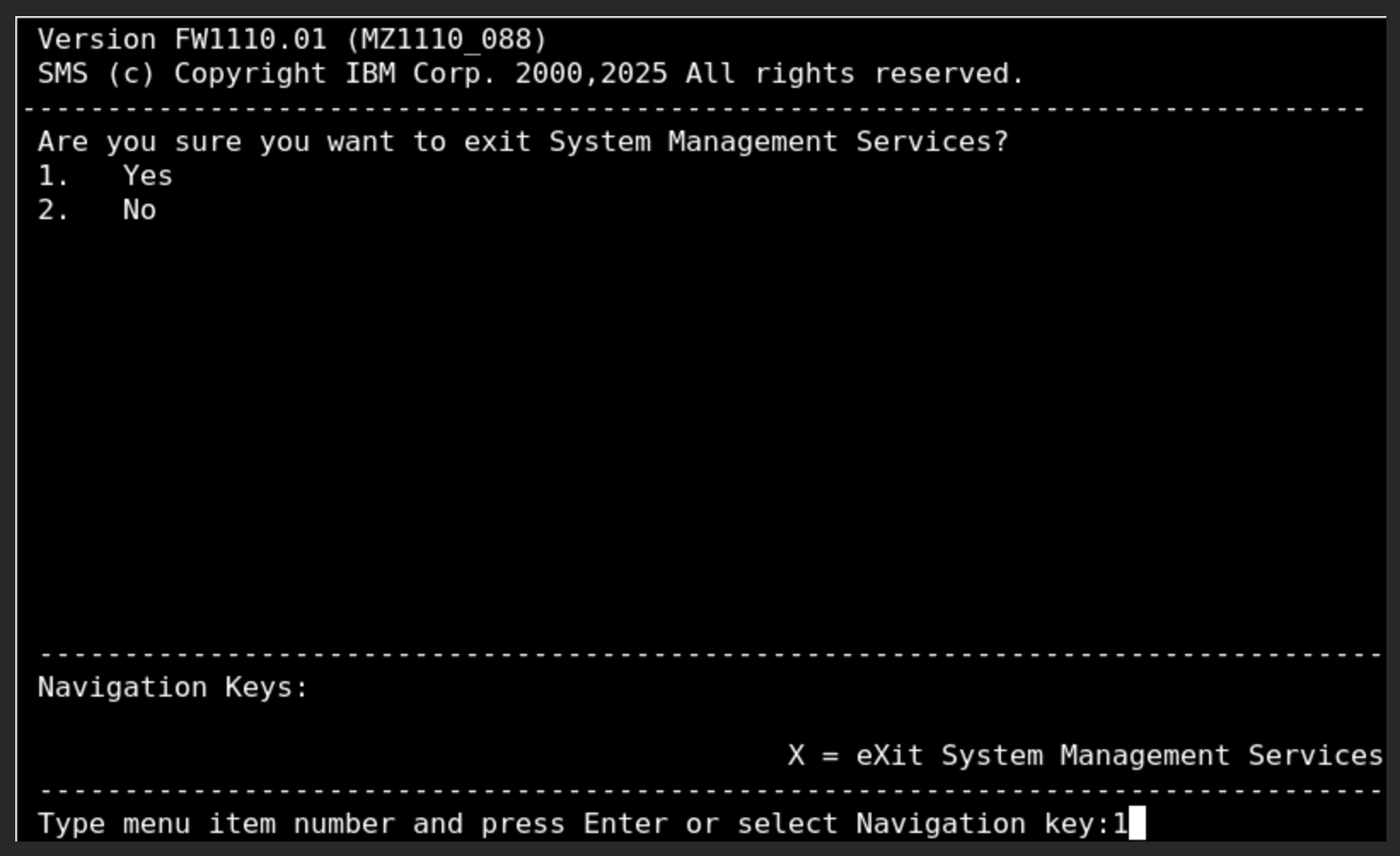Click the dashed separator above Navigation Keys
This screenshot has height=856, width=1400.
click(x=710, y=654)
